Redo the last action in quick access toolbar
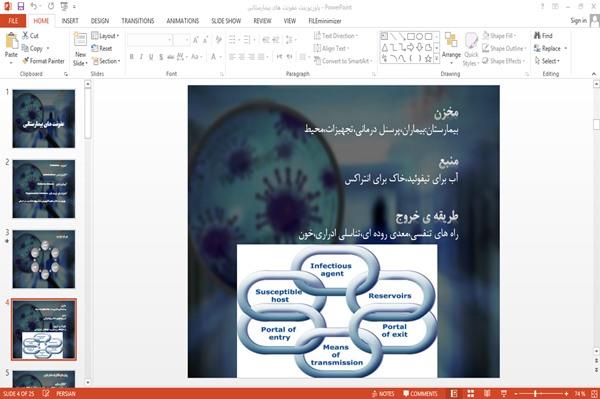 (x=51, y=6)
